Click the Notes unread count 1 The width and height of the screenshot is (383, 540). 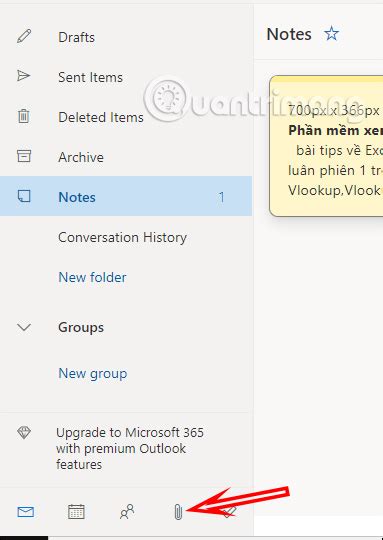pyautogui.click(x=221, y=197)
